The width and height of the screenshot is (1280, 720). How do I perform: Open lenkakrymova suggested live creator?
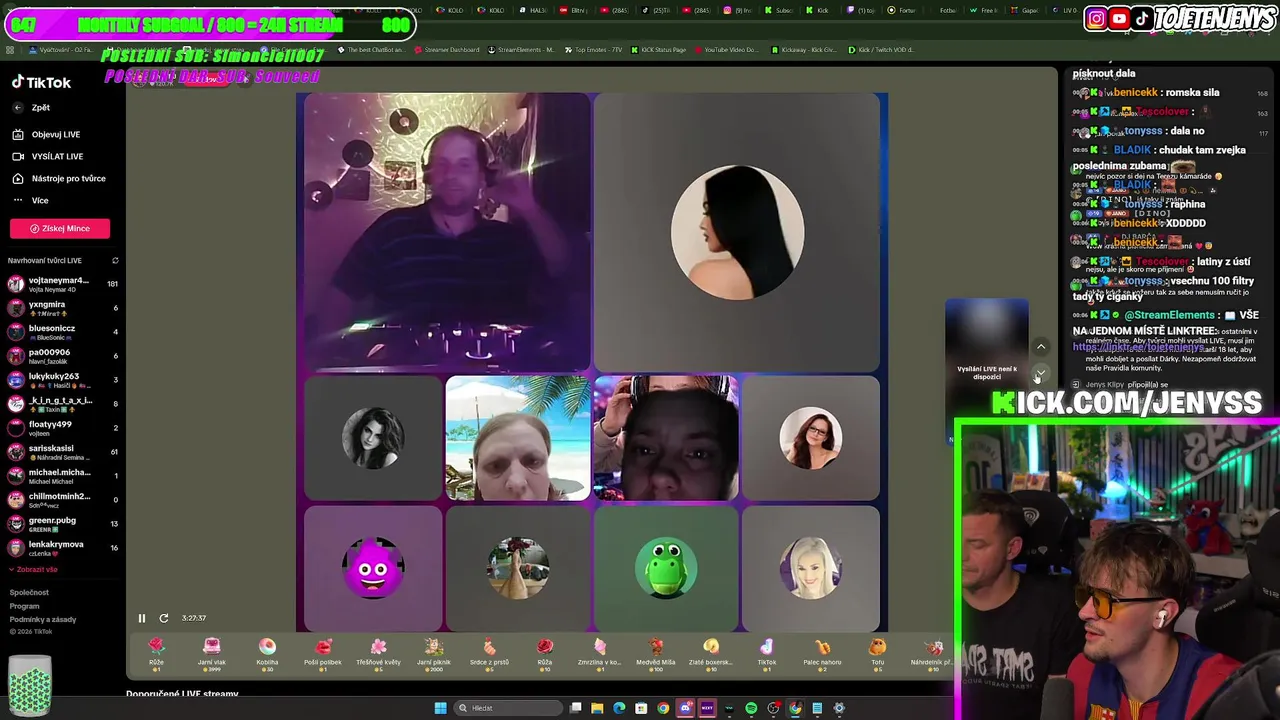(x=62, y=548)
